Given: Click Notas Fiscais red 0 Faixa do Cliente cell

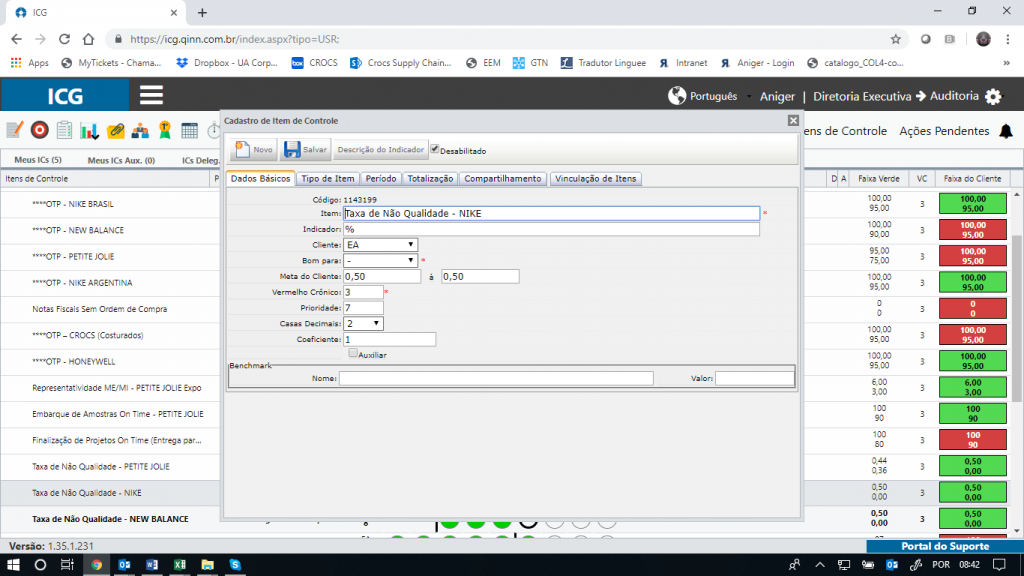Looking at the screenshot, I should tap(972, 308).
